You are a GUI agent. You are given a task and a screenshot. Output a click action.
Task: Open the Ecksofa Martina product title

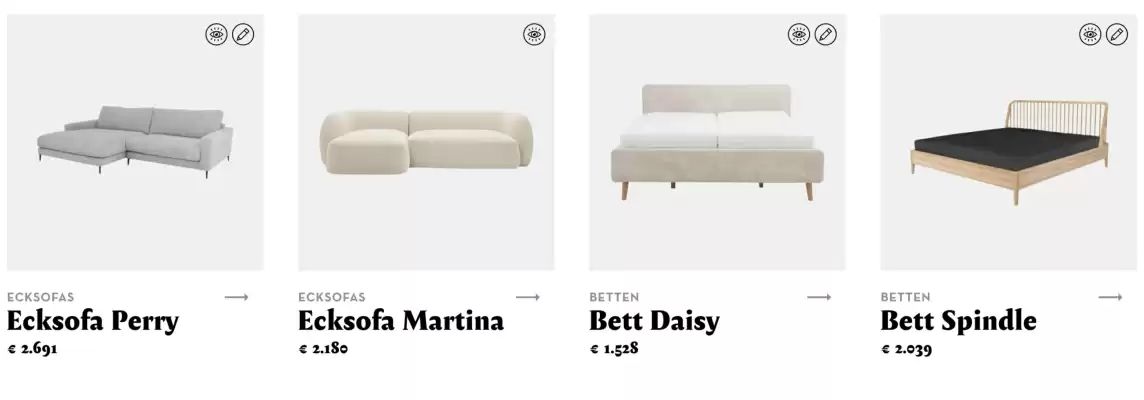click(x=401, y=321)
